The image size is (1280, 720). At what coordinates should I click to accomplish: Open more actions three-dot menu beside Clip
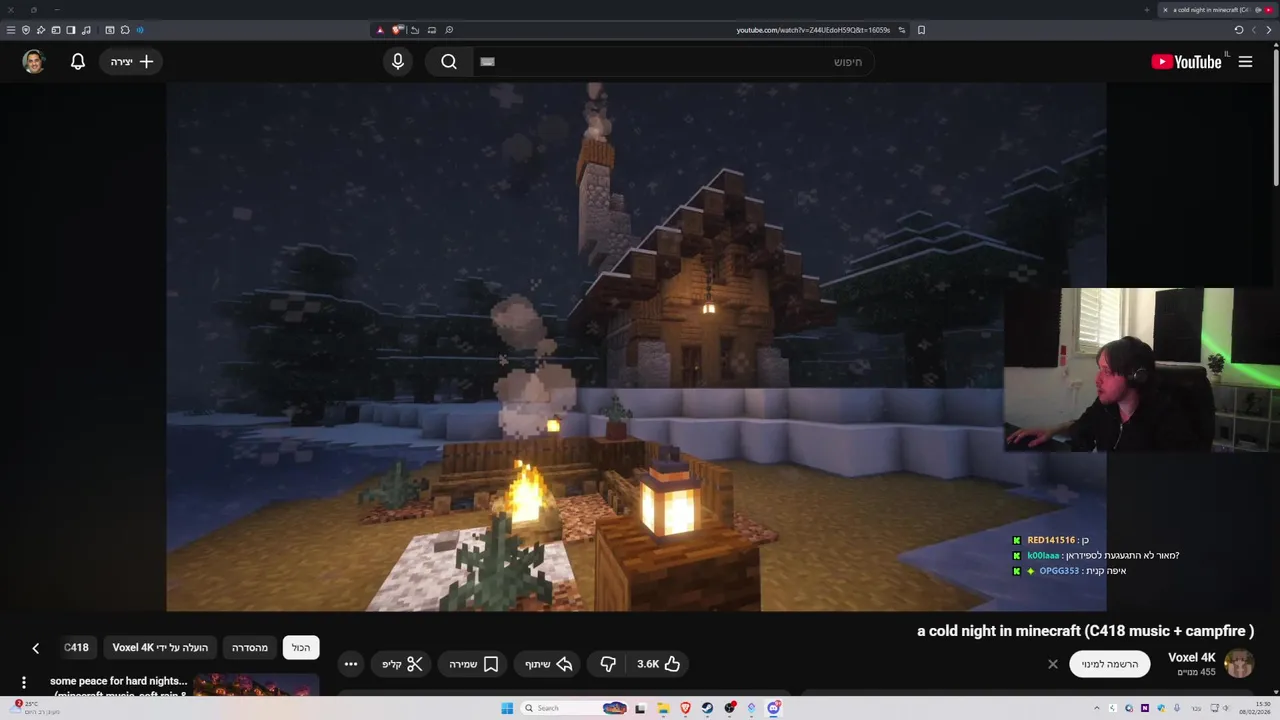pos(350,664)
